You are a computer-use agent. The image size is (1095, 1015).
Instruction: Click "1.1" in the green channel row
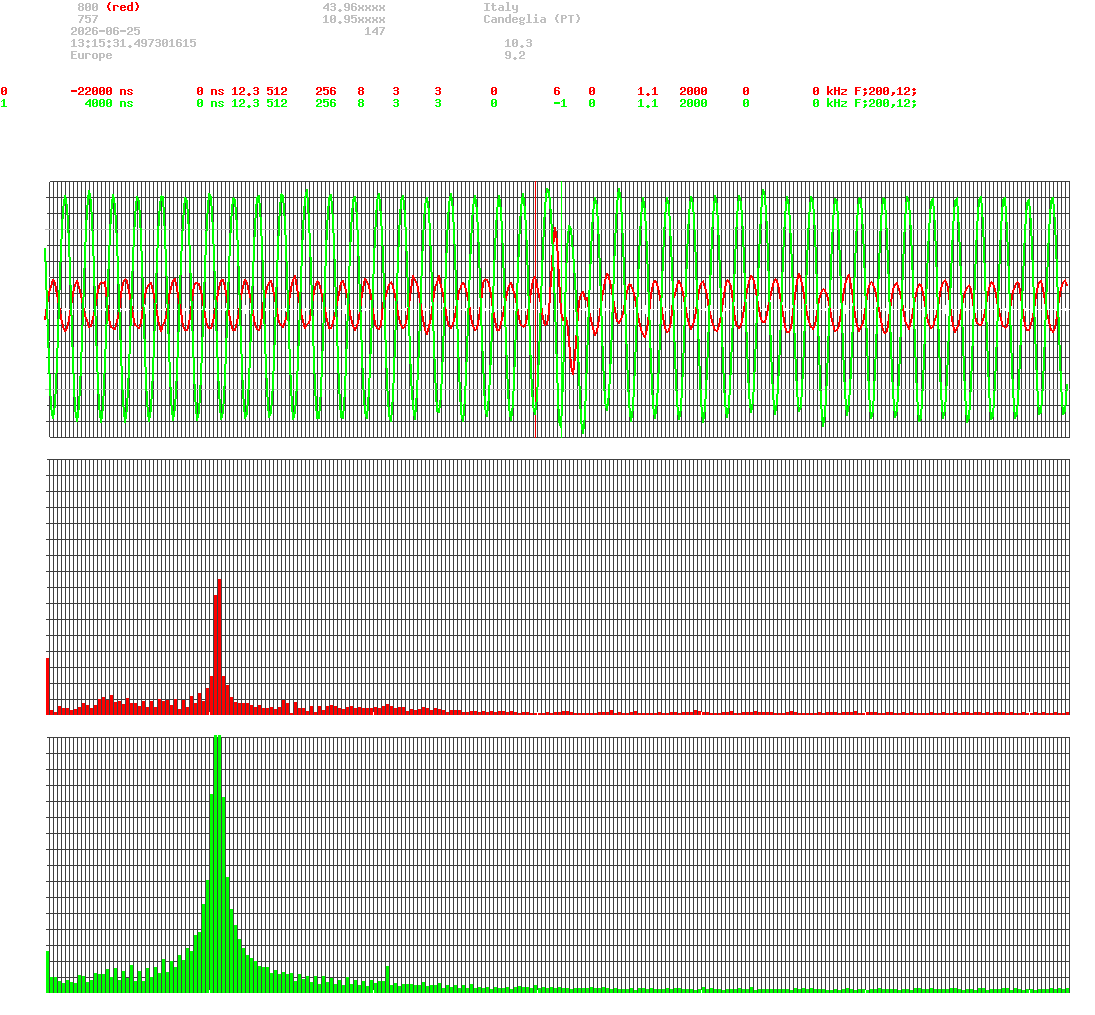(647, 103)
